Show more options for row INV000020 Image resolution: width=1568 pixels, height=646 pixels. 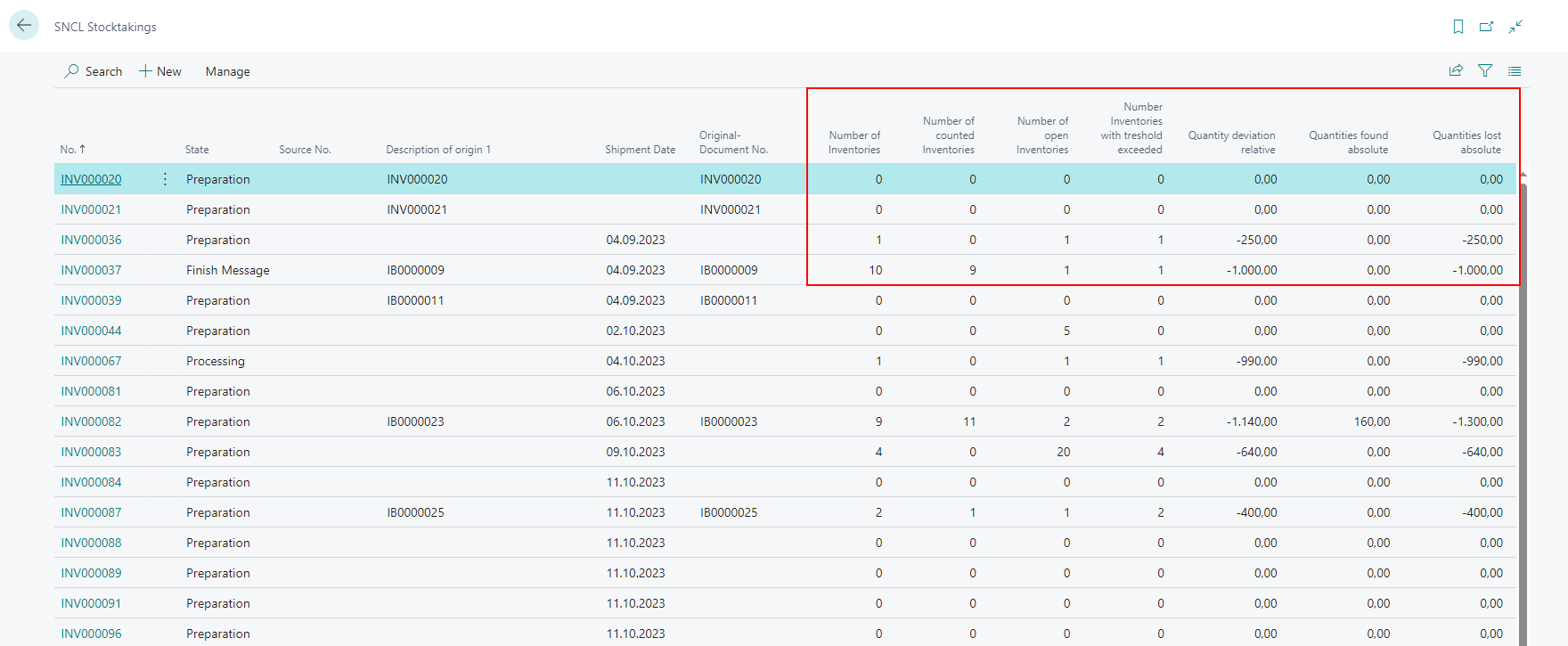click(x=165, y=179)
